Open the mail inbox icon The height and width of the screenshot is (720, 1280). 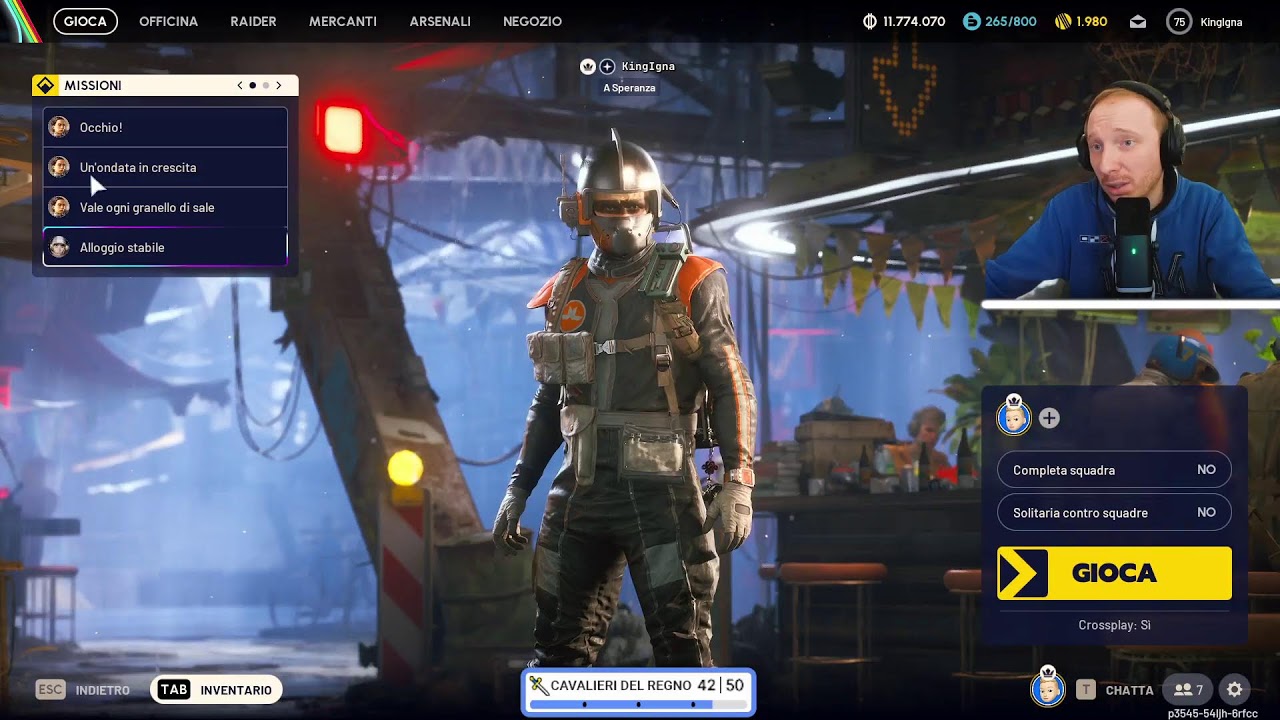[1138, 21]
